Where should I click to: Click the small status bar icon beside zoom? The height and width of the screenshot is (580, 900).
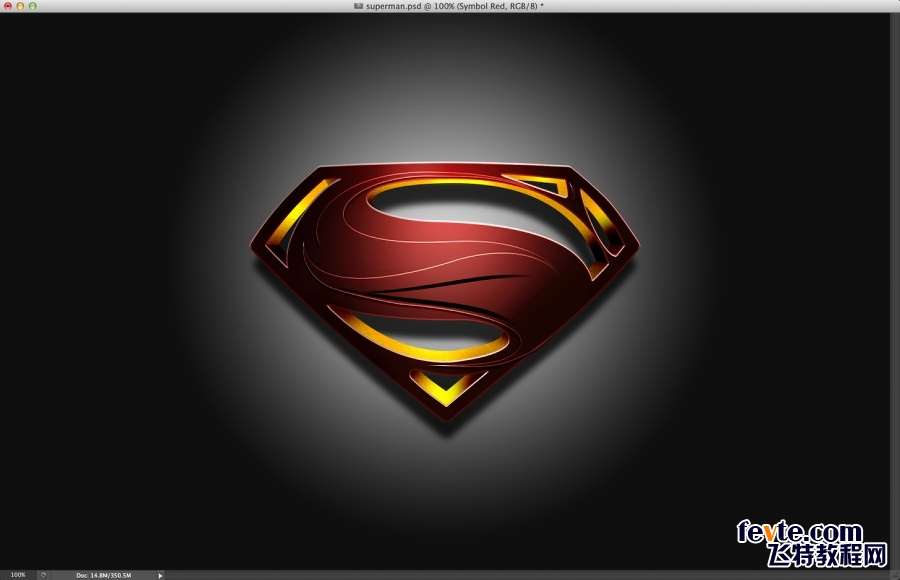[x=43, y=575]
